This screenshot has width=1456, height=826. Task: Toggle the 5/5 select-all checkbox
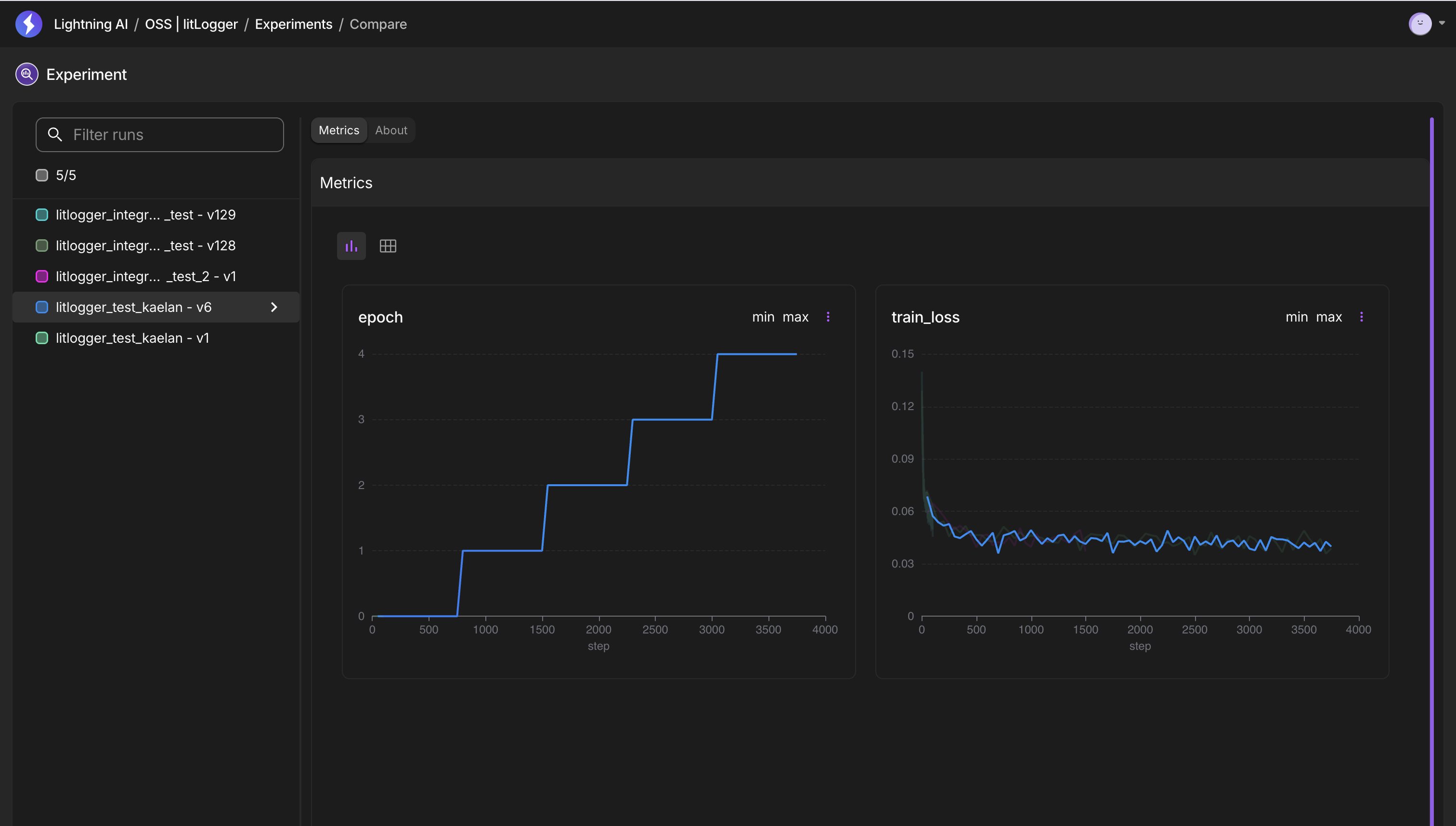click(x=42, y=175)
